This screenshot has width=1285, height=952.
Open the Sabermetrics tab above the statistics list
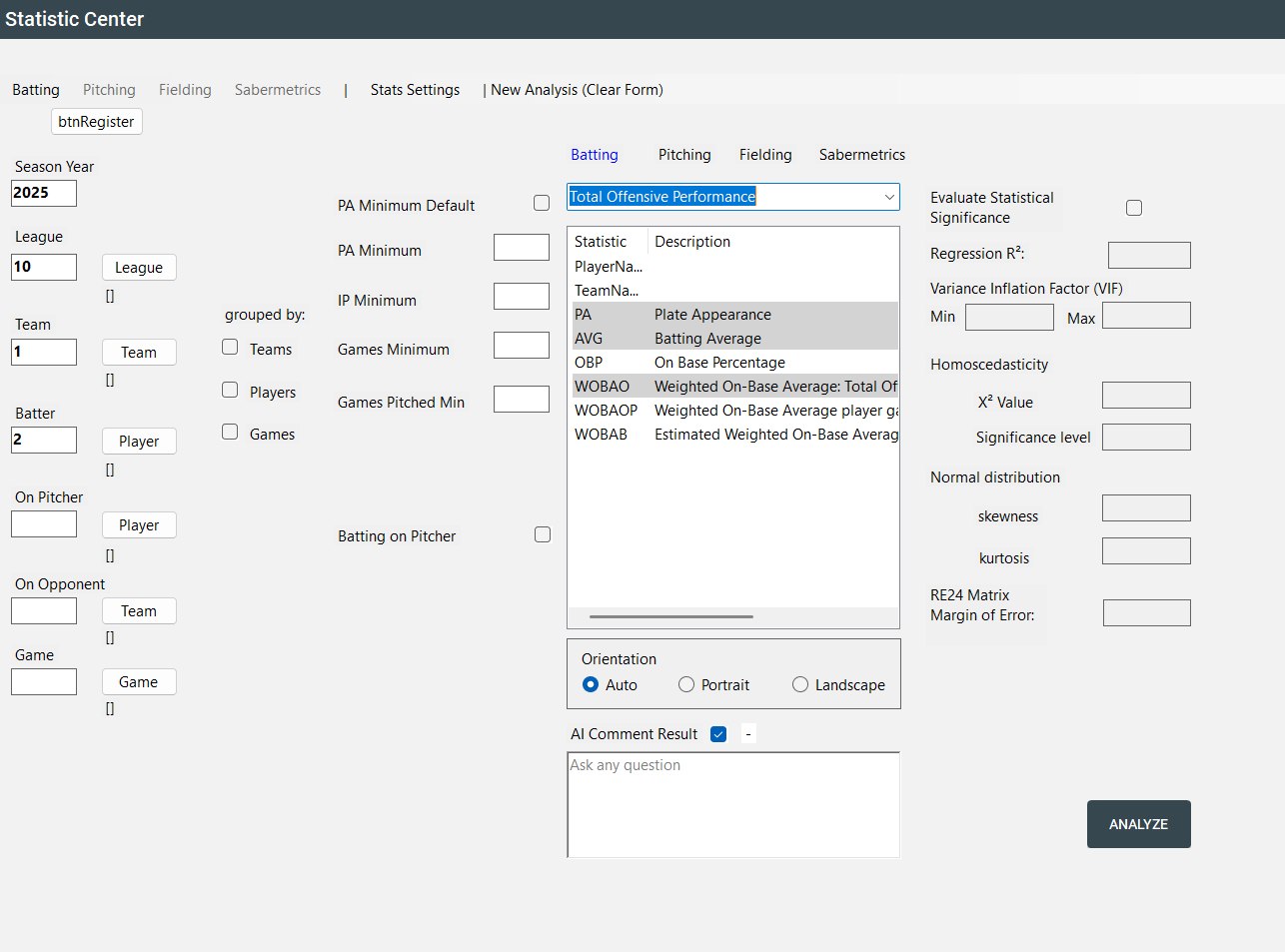click(861, 155)
